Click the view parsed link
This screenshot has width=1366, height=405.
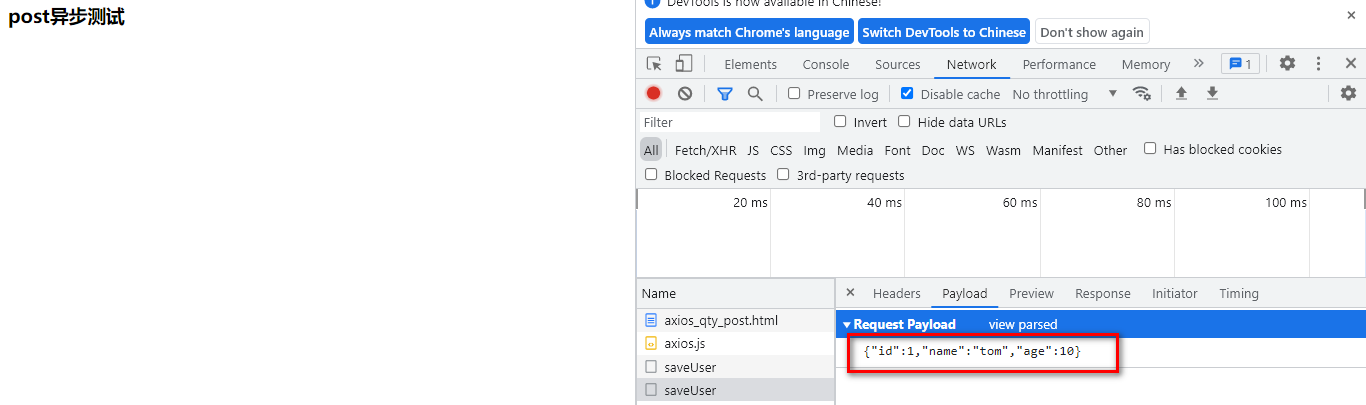(1023, 324)
